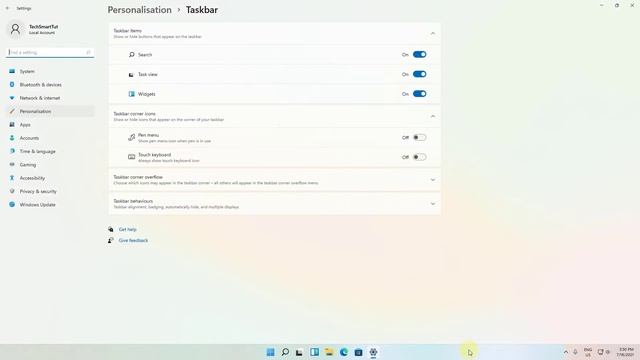640x360 pixels.
Task: Turn off the Search taskbar toggle
Action: click(419, 54)
